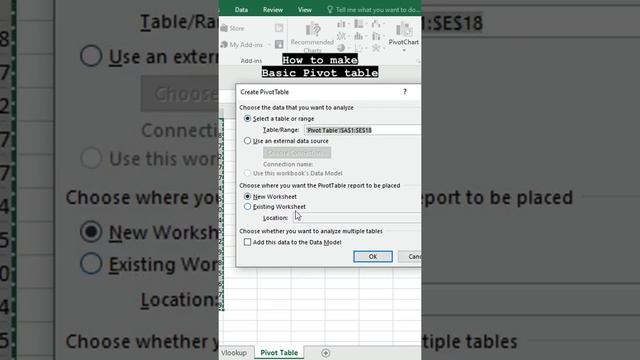This screenshot has width=640, height=360.
Task: Click the Table/Range input field
Action: tap(362, 130)
